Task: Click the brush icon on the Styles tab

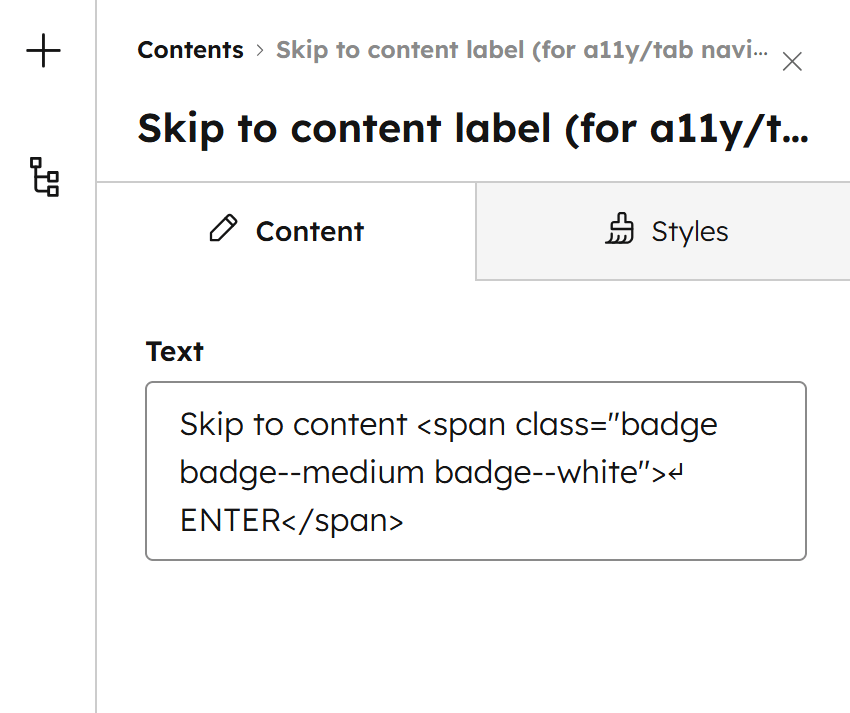Action: point(621,229)
